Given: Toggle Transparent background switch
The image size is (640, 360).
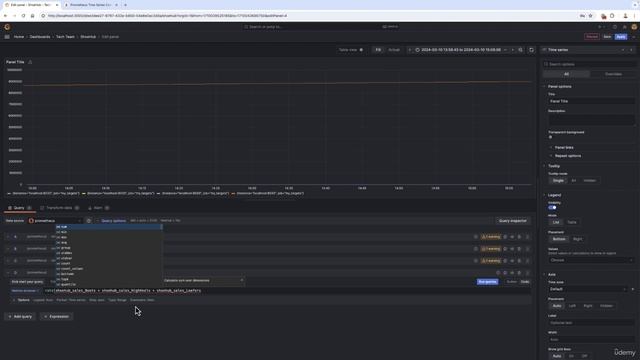Looking at the screenshot, I should tap(551, 137).
